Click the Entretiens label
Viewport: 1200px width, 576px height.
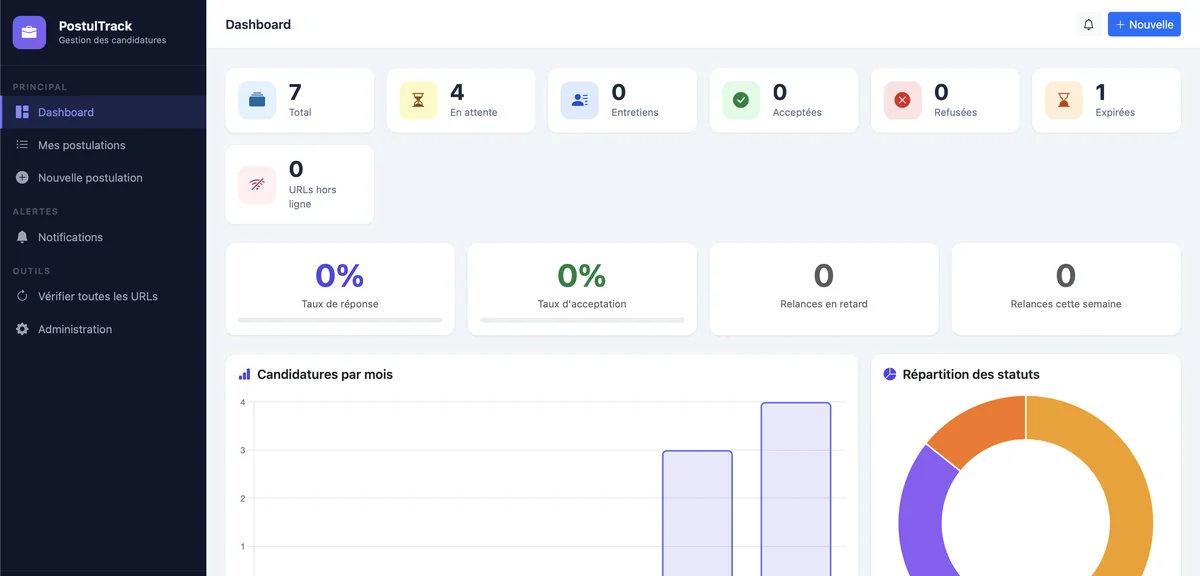(x=635, y=112)
